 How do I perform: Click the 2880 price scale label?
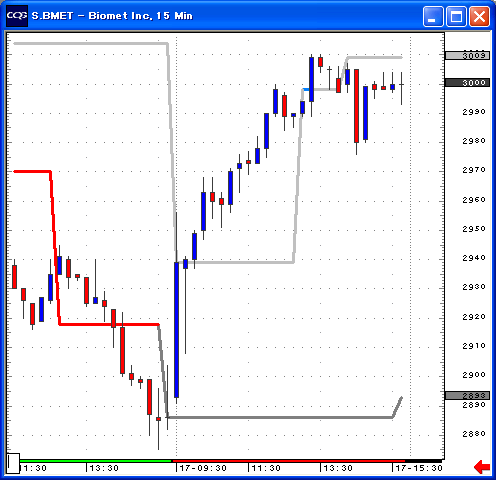(x=474, y=434)
